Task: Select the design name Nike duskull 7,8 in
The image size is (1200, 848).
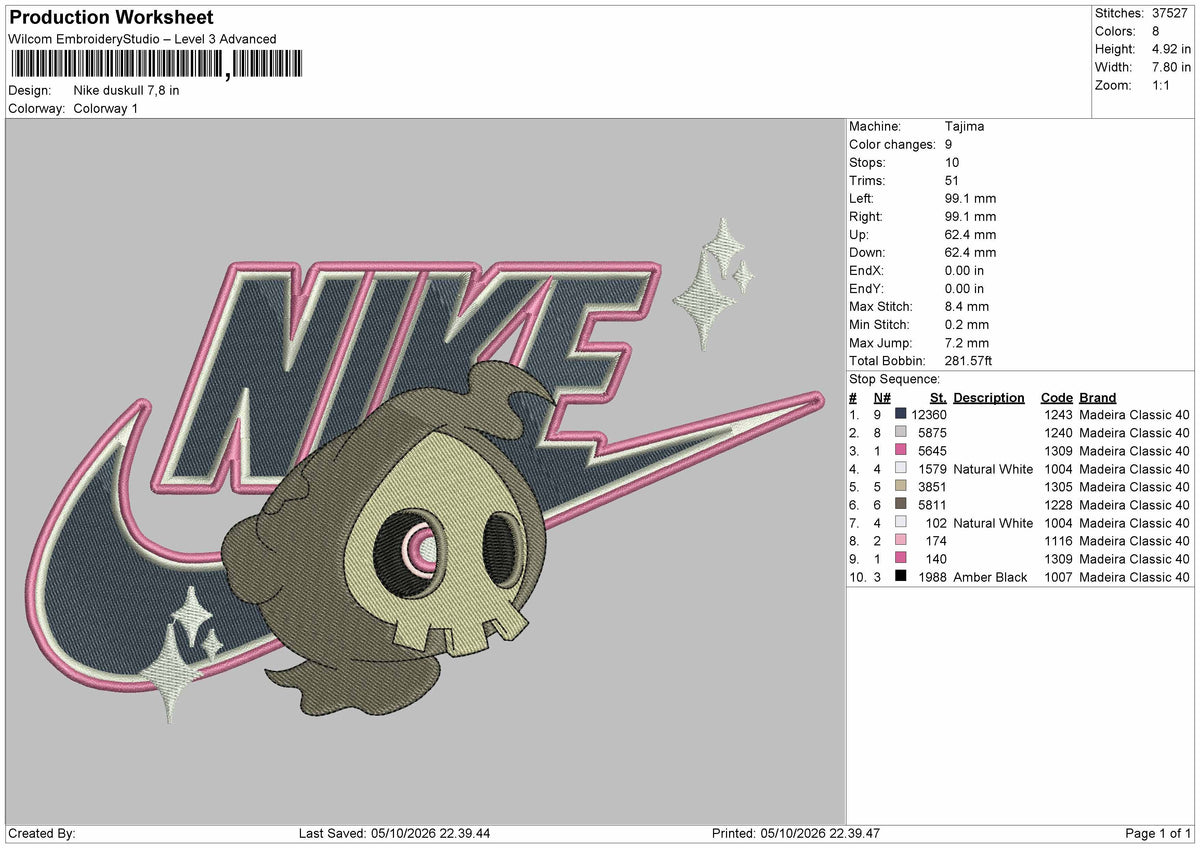Action: tap(127, 90)
